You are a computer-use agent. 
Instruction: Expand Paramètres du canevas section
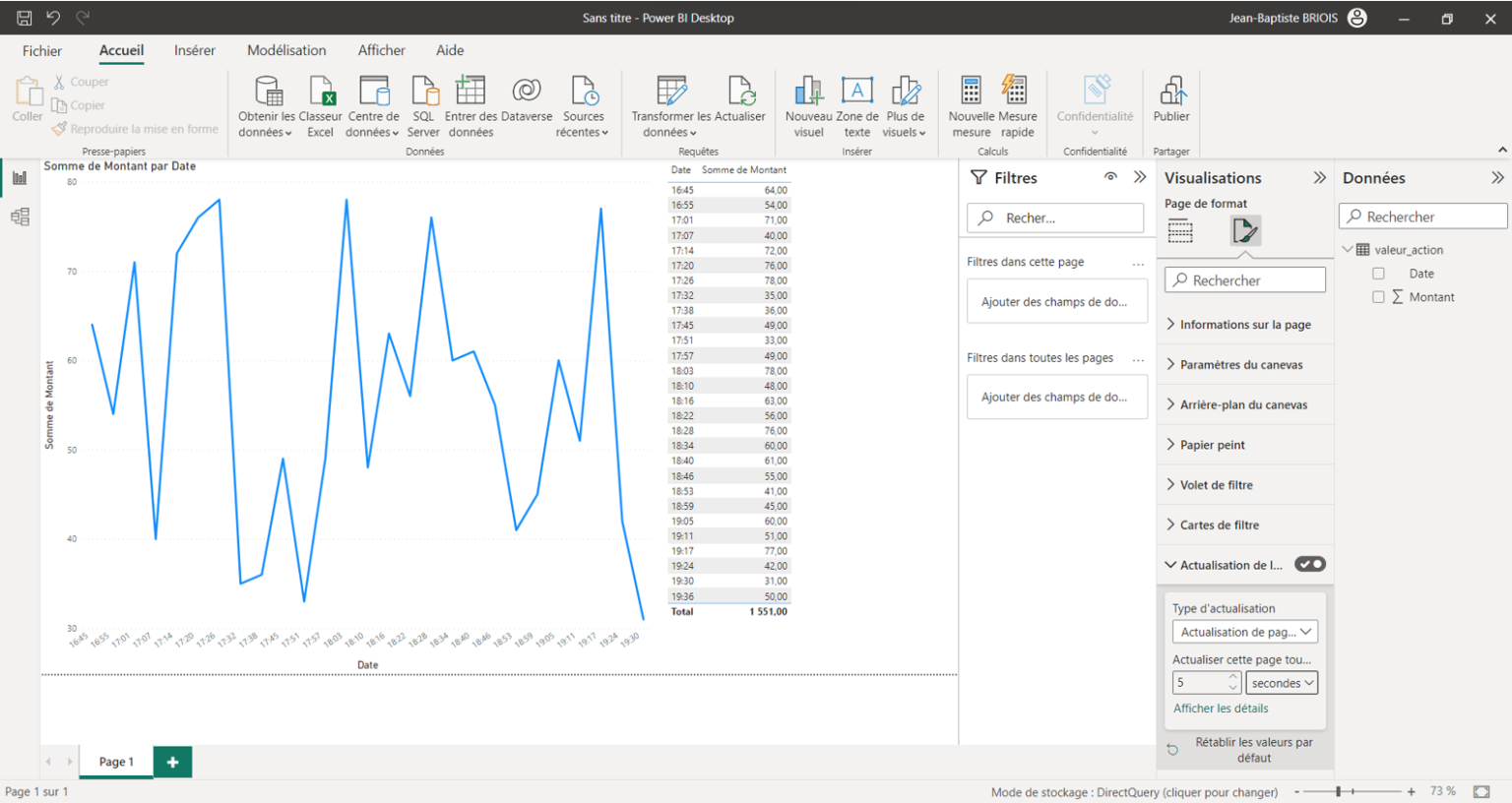tap(1245, 364)
